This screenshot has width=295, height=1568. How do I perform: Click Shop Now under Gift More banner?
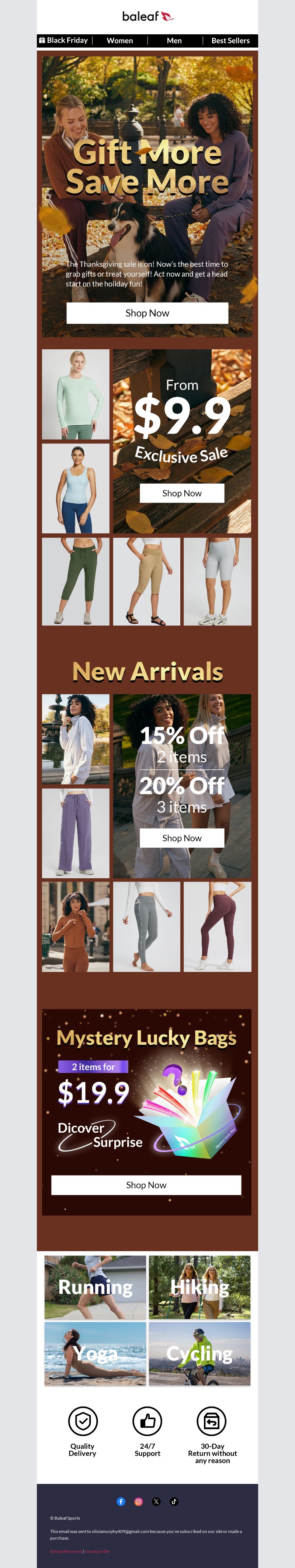click(147, 313)
